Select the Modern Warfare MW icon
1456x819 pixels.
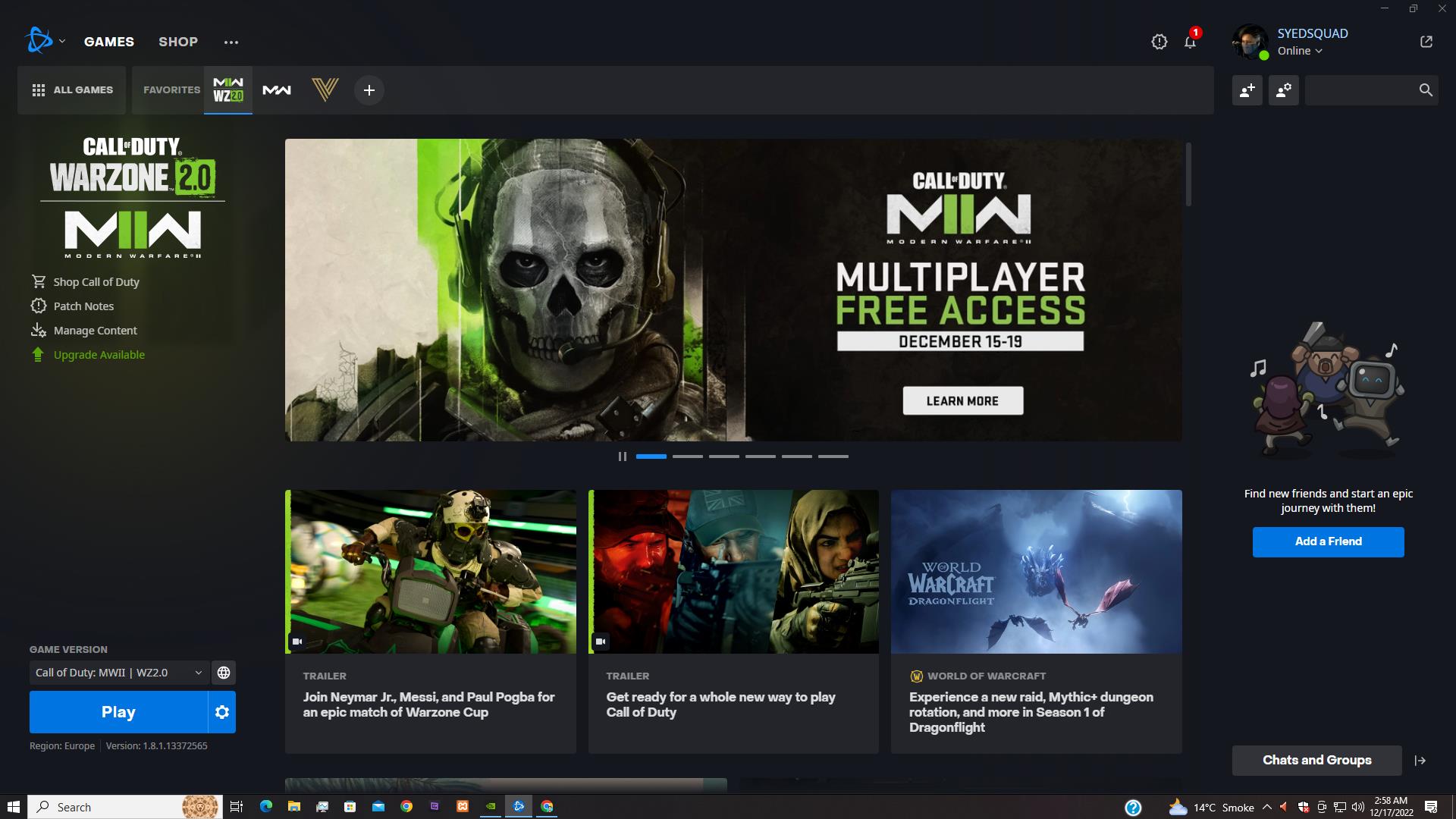click(277, 90)
